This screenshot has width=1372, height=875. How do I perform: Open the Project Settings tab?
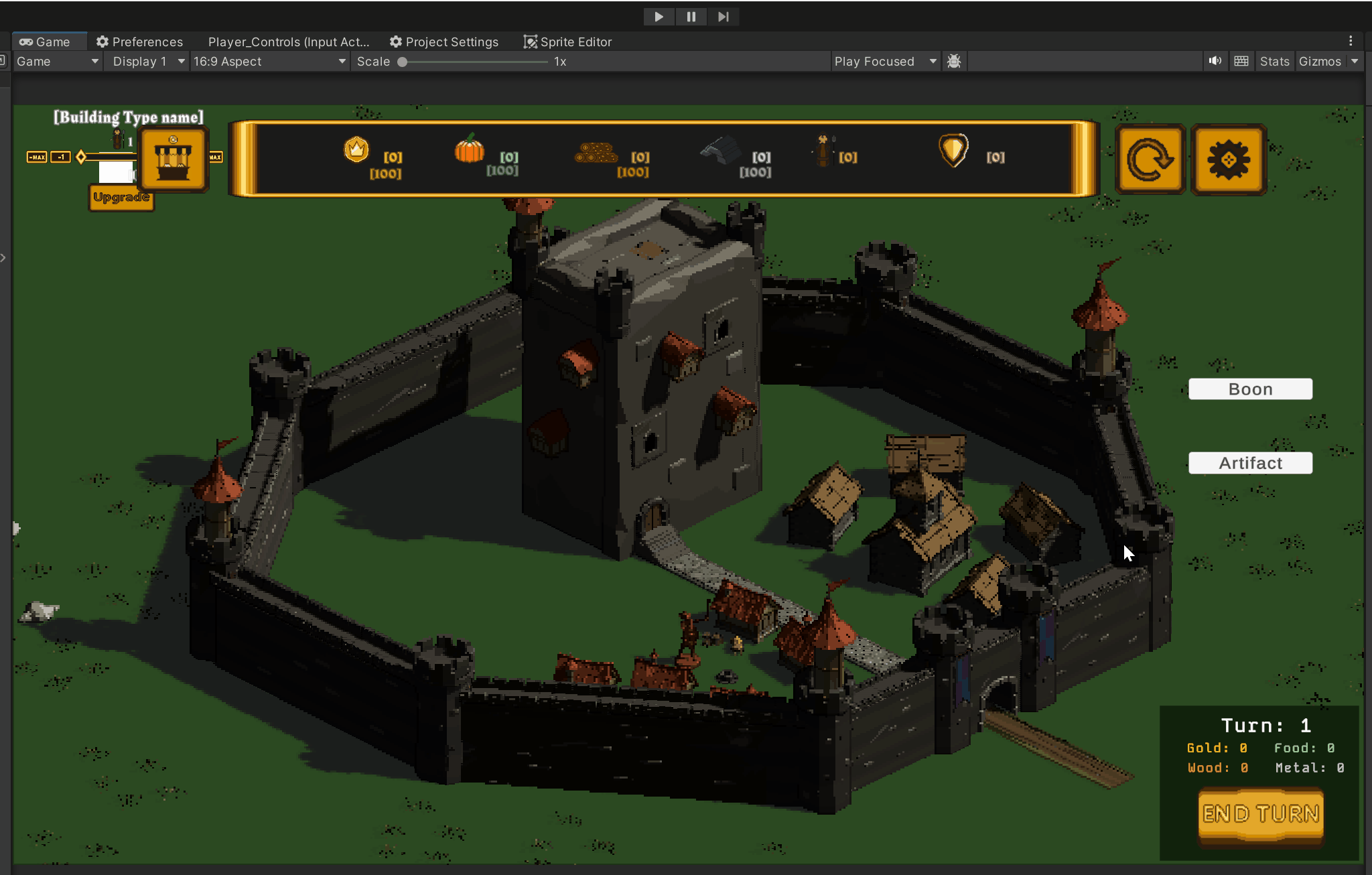click(x=444, y=42)
